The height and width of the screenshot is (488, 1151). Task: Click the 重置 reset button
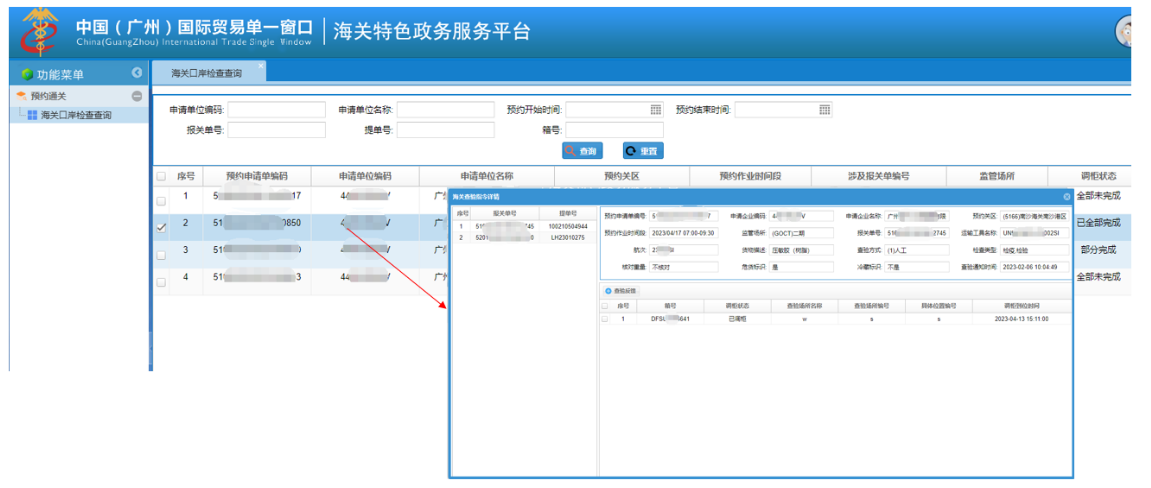pyautogui.click(x=643, y=151)
